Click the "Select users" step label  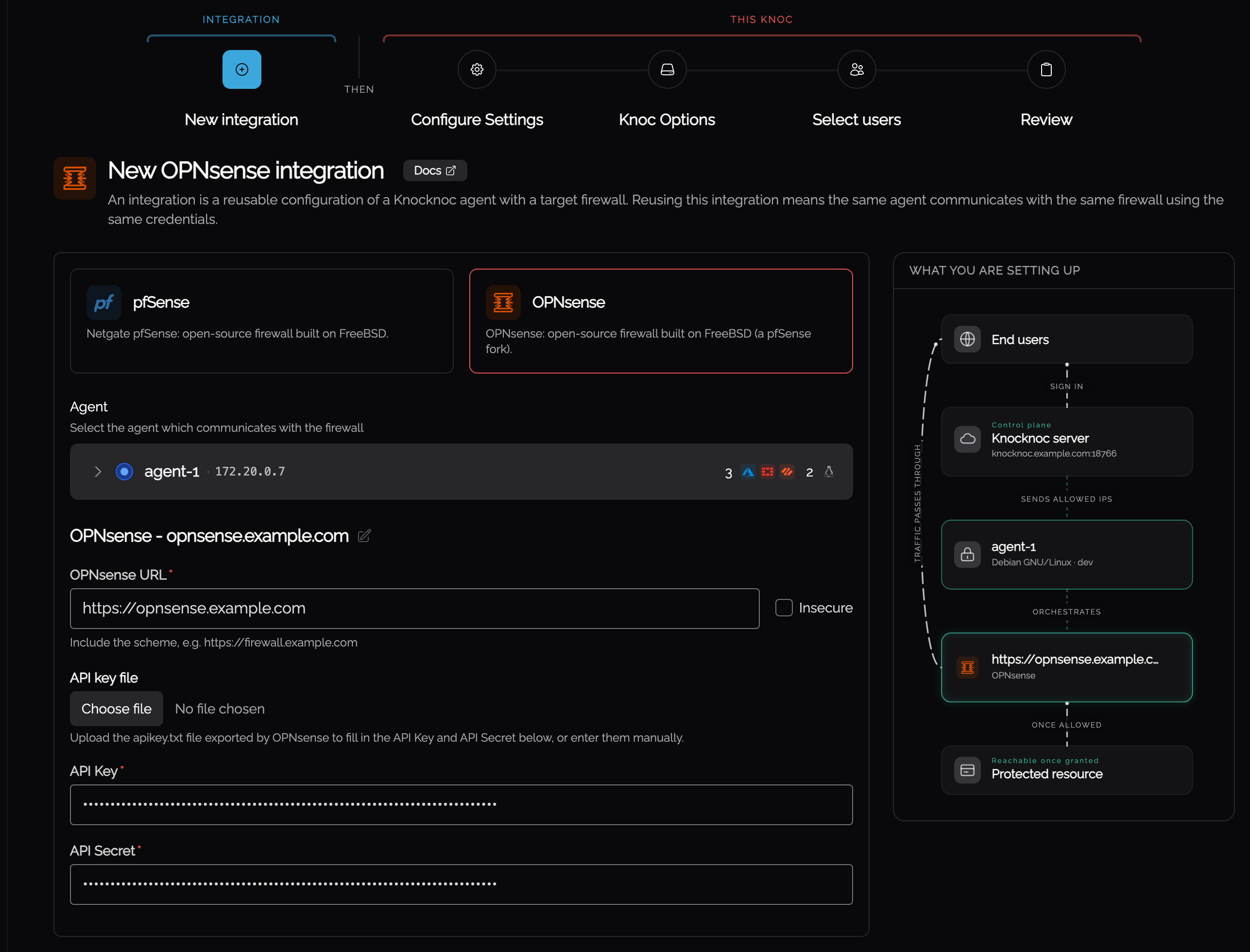point(857,119)
